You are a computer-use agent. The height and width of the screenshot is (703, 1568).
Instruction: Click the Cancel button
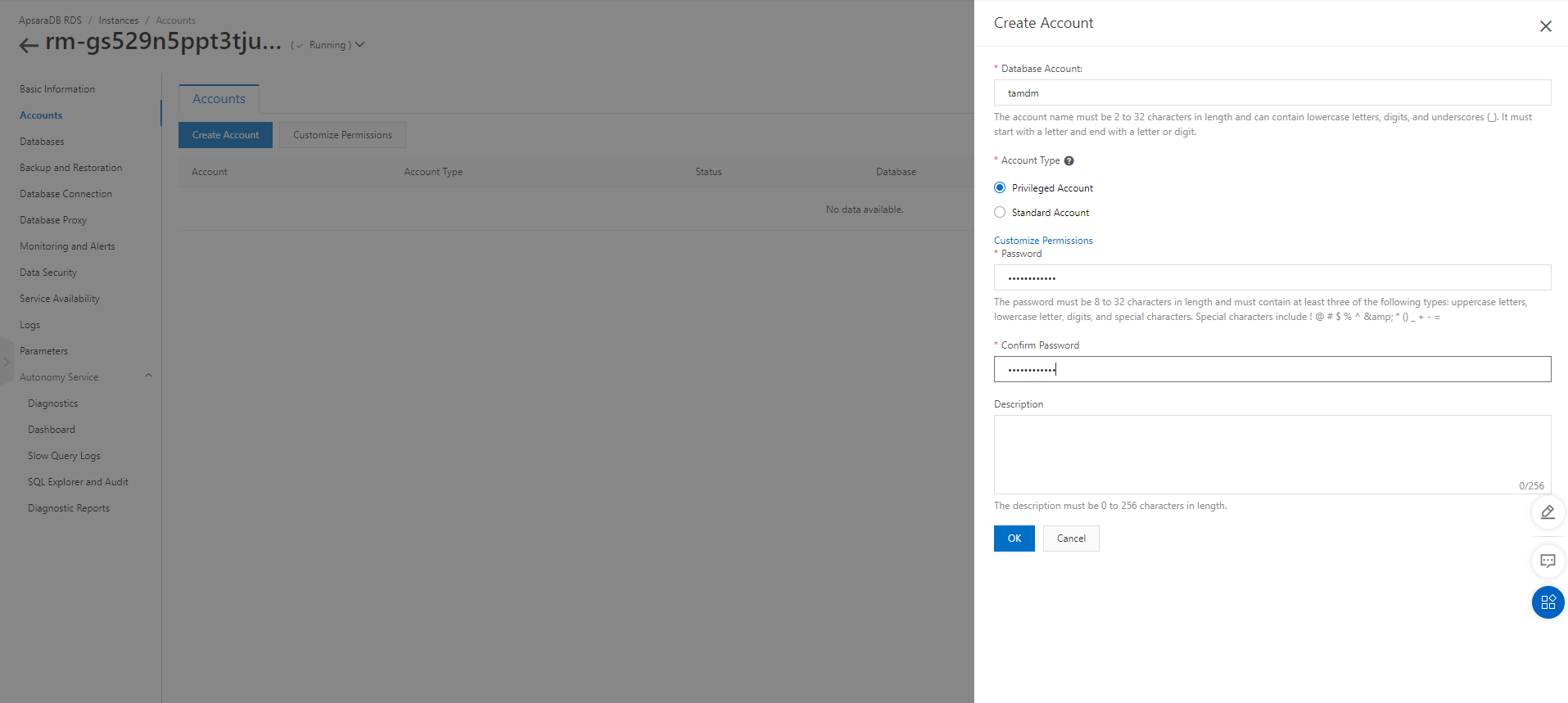coord(1070,539)
